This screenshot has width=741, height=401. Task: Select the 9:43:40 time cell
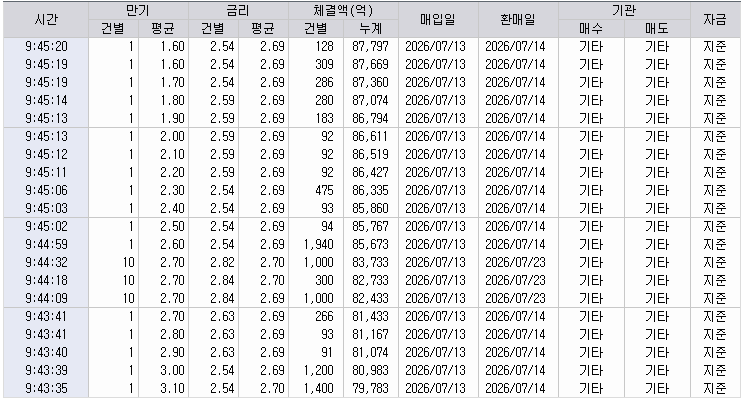[x=46, y=352]
